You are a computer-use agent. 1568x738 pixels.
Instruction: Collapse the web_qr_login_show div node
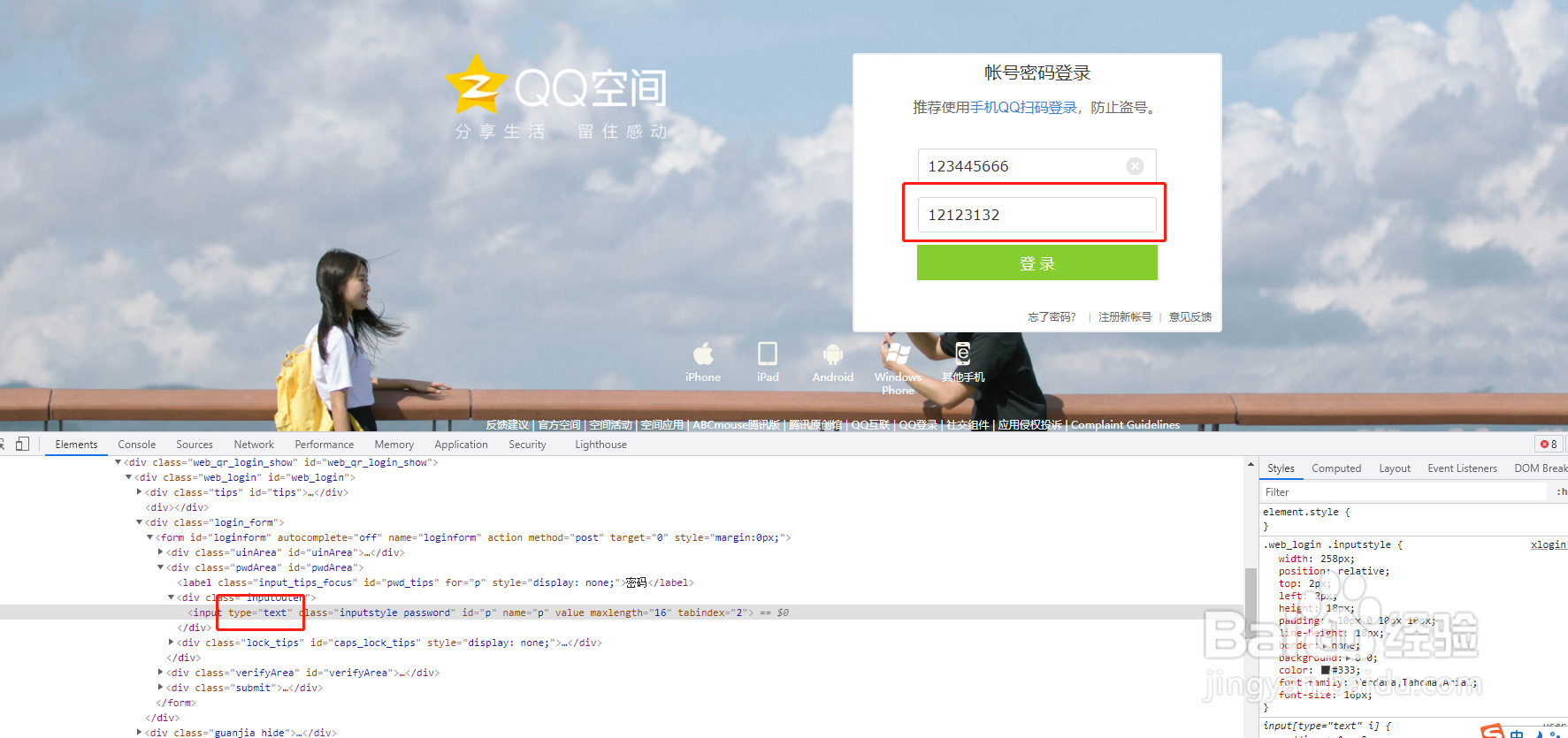[118, 462]
